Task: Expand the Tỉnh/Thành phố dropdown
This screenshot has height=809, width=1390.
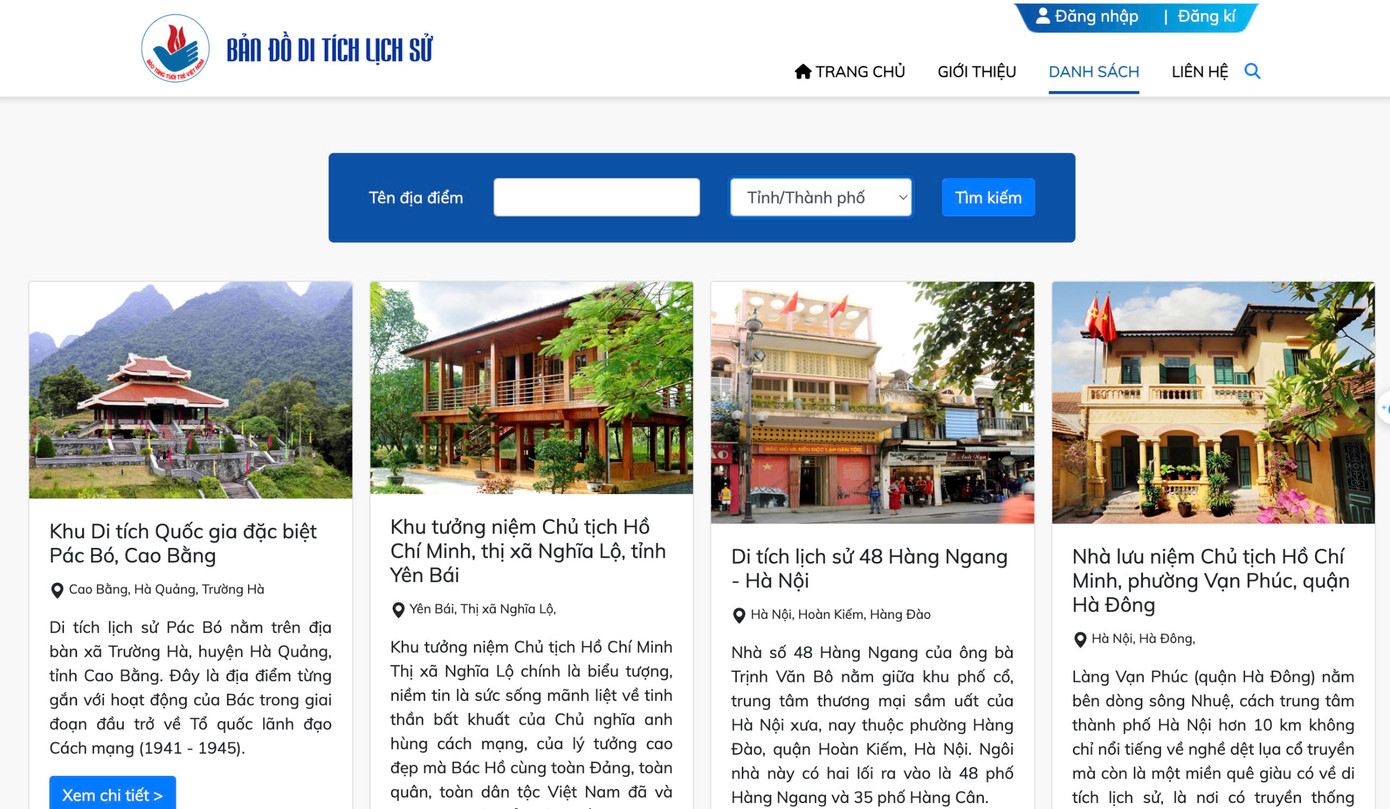Action: tap(821, 197)
